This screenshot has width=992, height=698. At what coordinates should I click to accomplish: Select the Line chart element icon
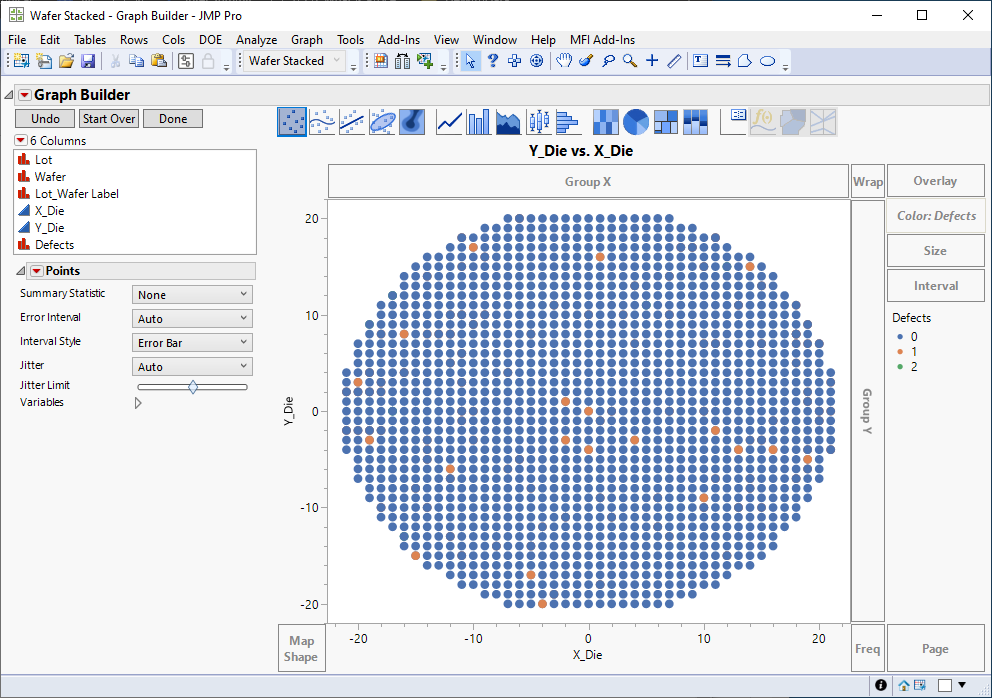coord(449,122)
